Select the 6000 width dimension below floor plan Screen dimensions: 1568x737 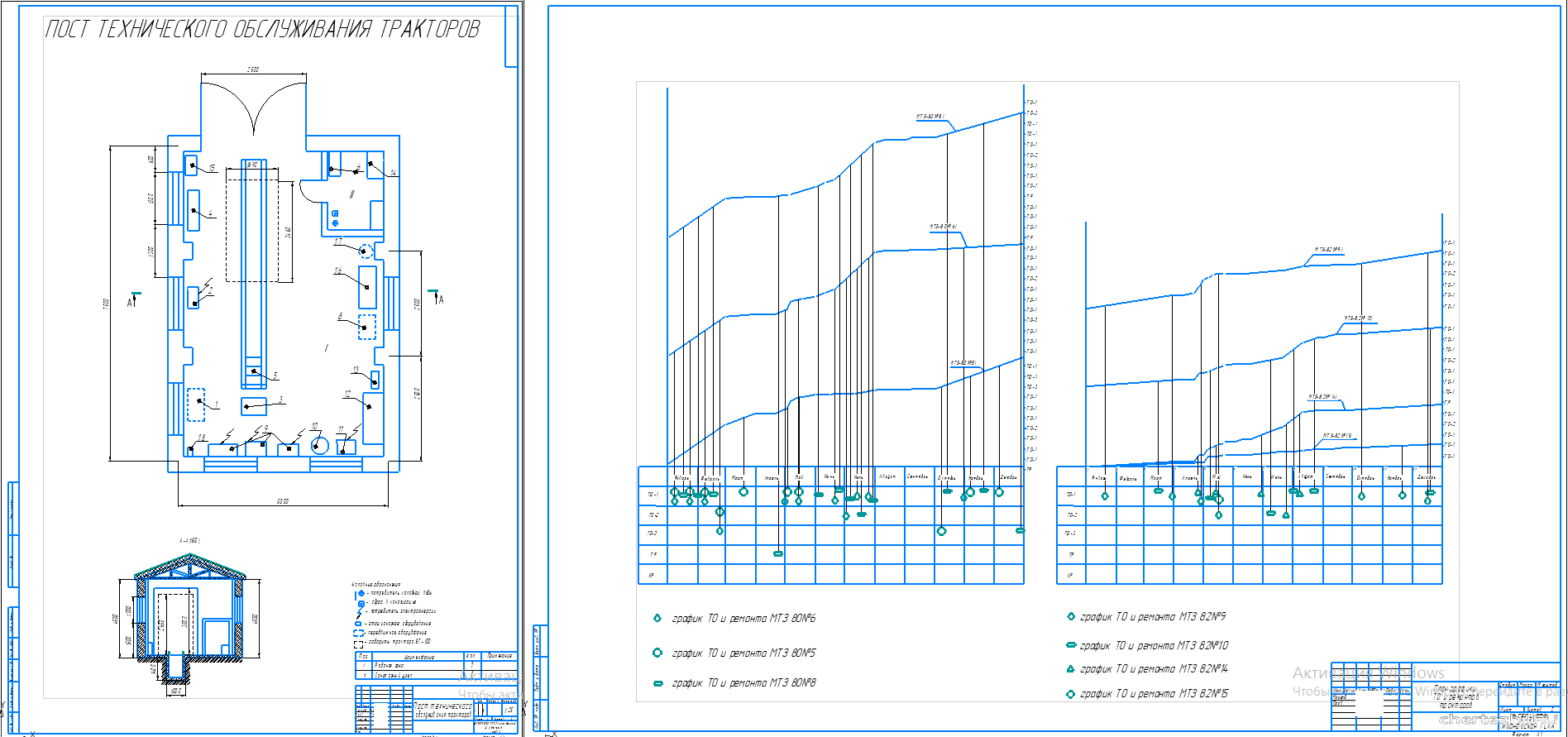pos(283,502)
